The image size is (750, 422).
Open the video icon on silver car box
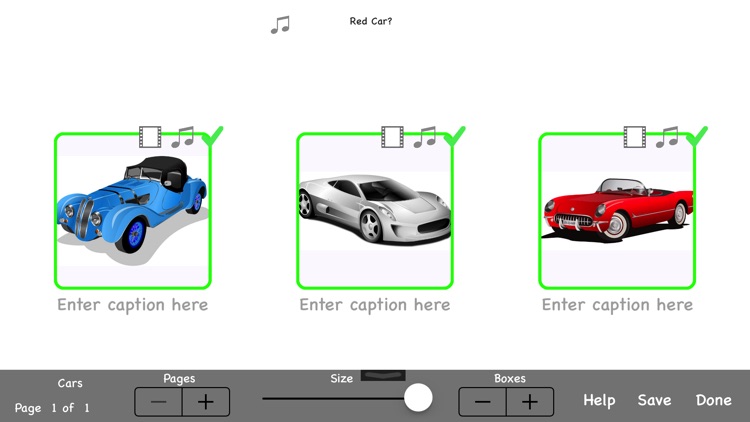(392, 137)
